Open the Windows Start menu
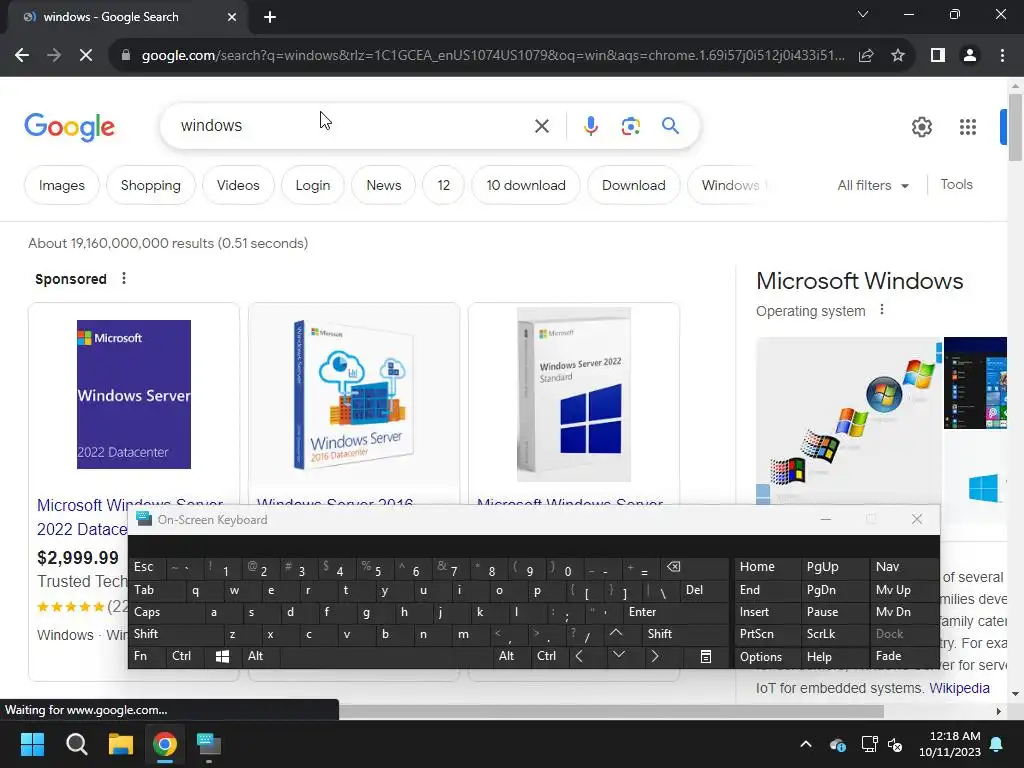Image resolution: width=1024 pixels, height=768 pixels. pyautogui.click(x=32, y=744)
